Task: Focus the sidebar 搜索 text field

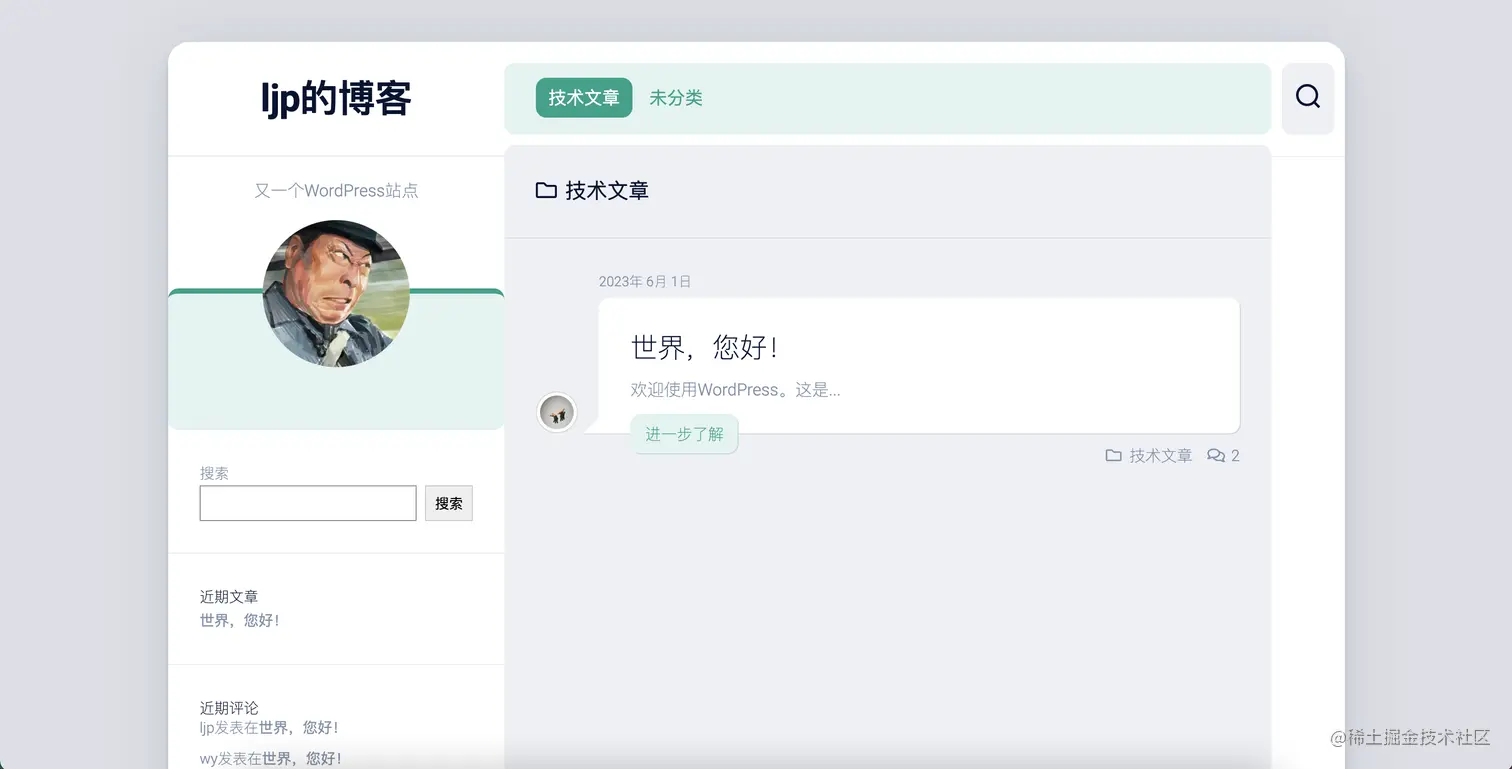Action: (x=308, y=503)
